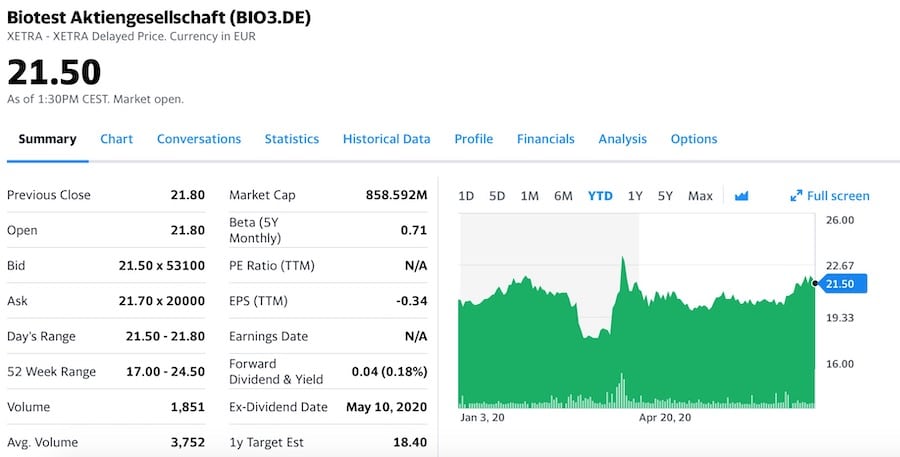The height and width of the screenshot is (457, 900).
Task: Select the 6M chart range
Action: click(563, 196)
